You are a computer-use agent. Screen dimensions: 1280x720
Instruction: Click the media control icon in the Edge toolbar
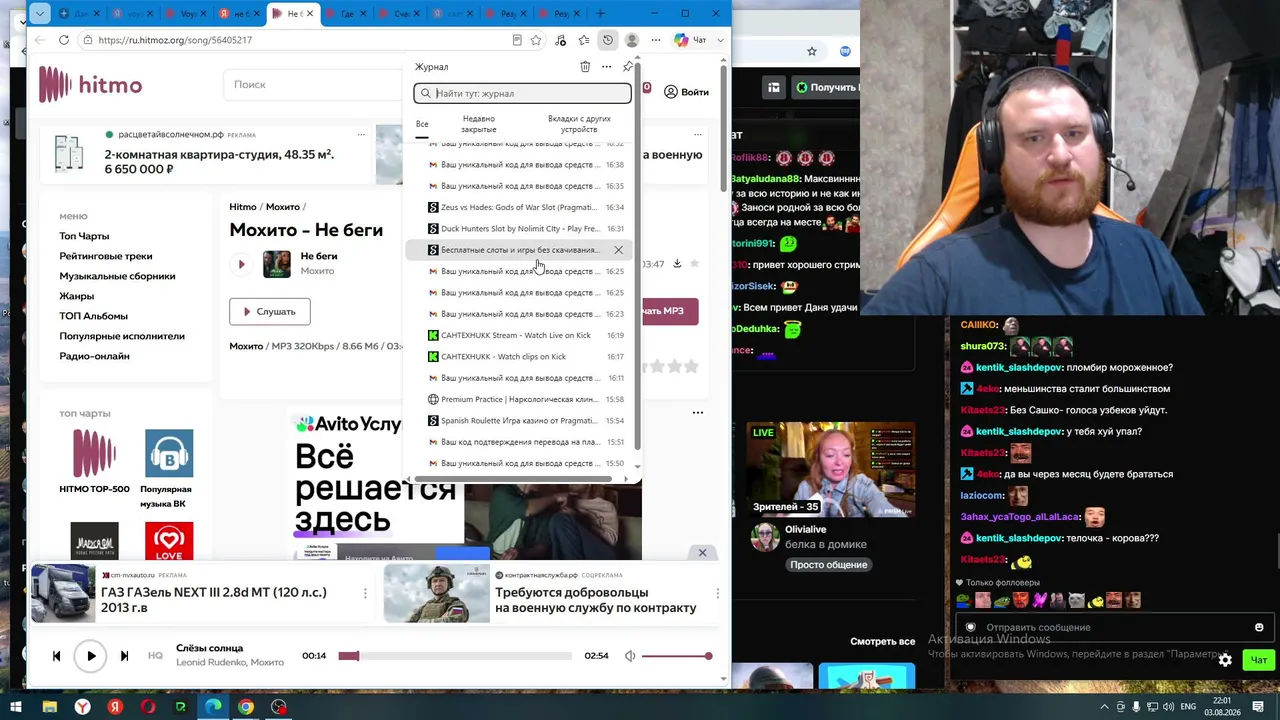(x=560, y=40)
